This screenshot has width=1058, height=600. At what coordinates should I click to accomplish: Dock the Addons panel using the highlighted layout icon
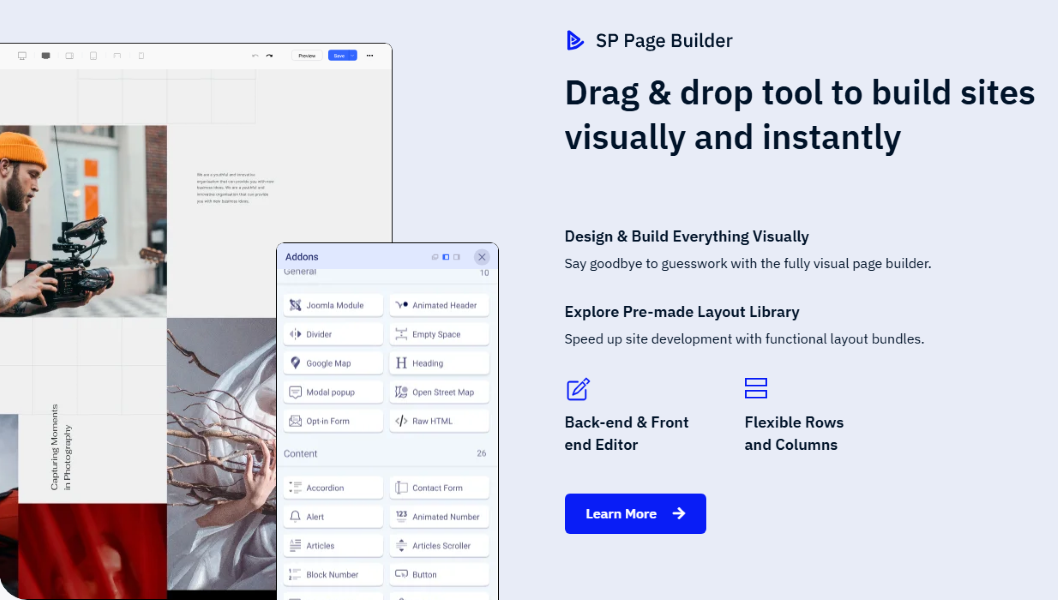[x=446, y=257]
